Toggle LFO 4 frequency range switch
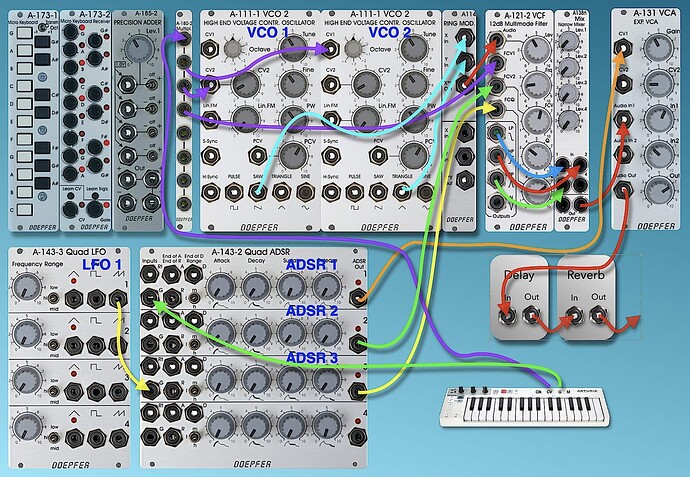The height and width of the screenshot is (477, 690). tap(53, 437)
